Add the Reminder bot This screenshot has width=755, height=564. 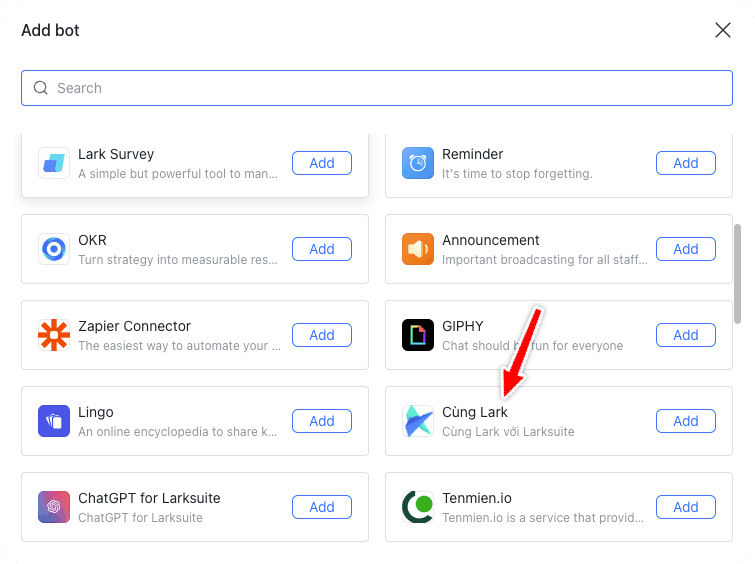point(686,163)
